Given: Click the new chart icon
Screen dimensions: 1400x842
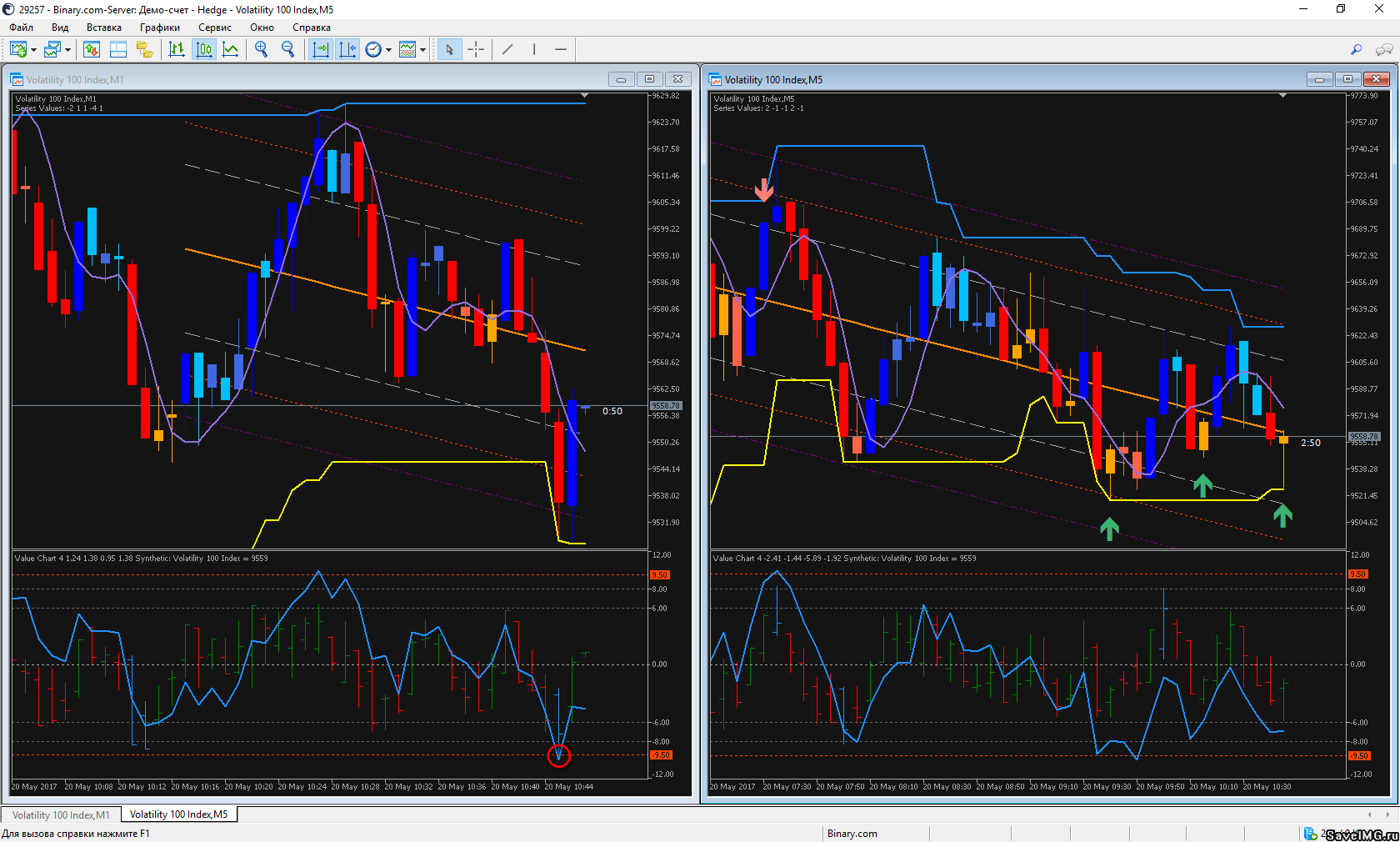Looking at the screenshot, I should point(17,50).
